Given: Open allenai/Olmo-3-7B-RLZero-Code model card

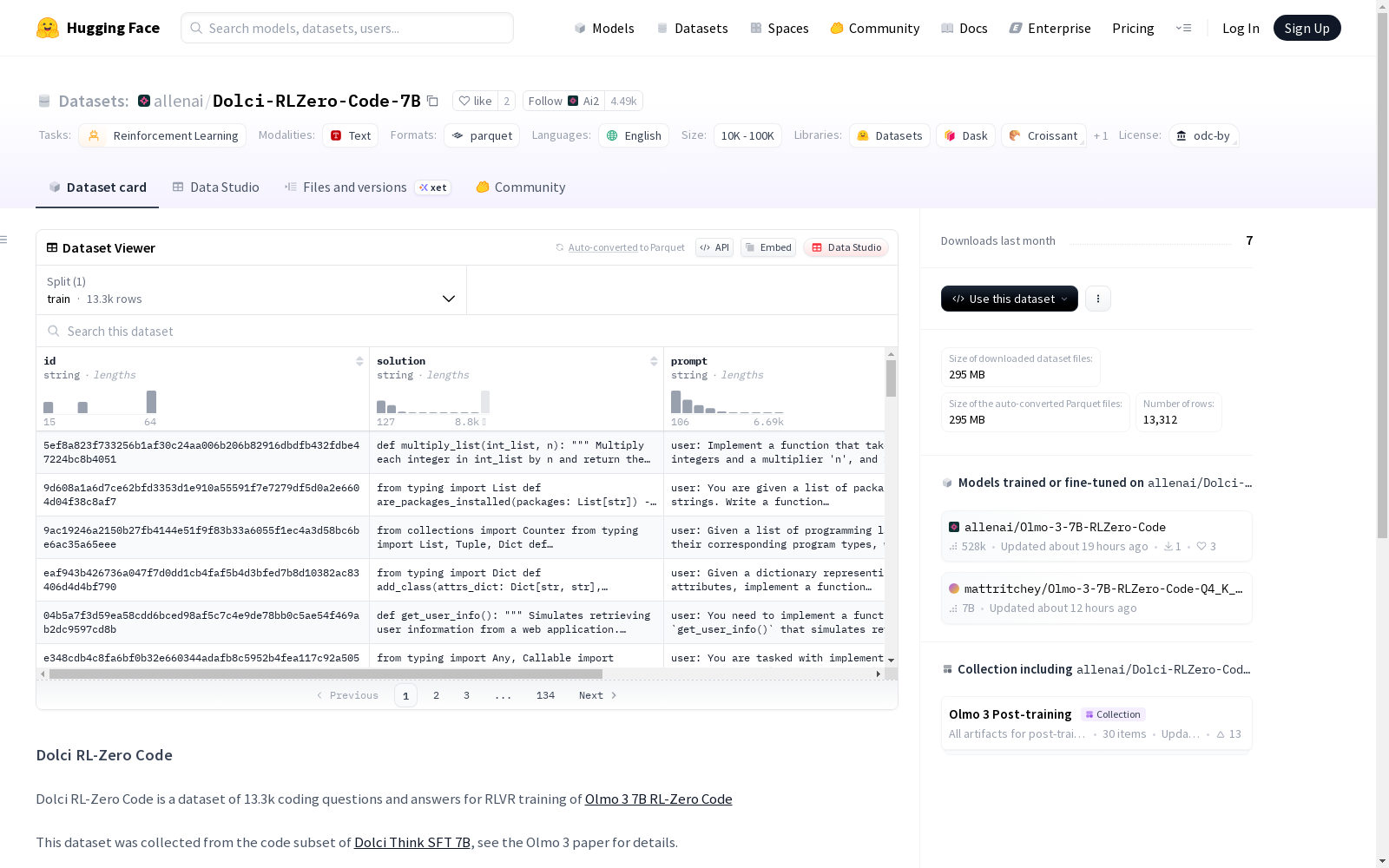Looking at the screenshot, I should 1096,536.
